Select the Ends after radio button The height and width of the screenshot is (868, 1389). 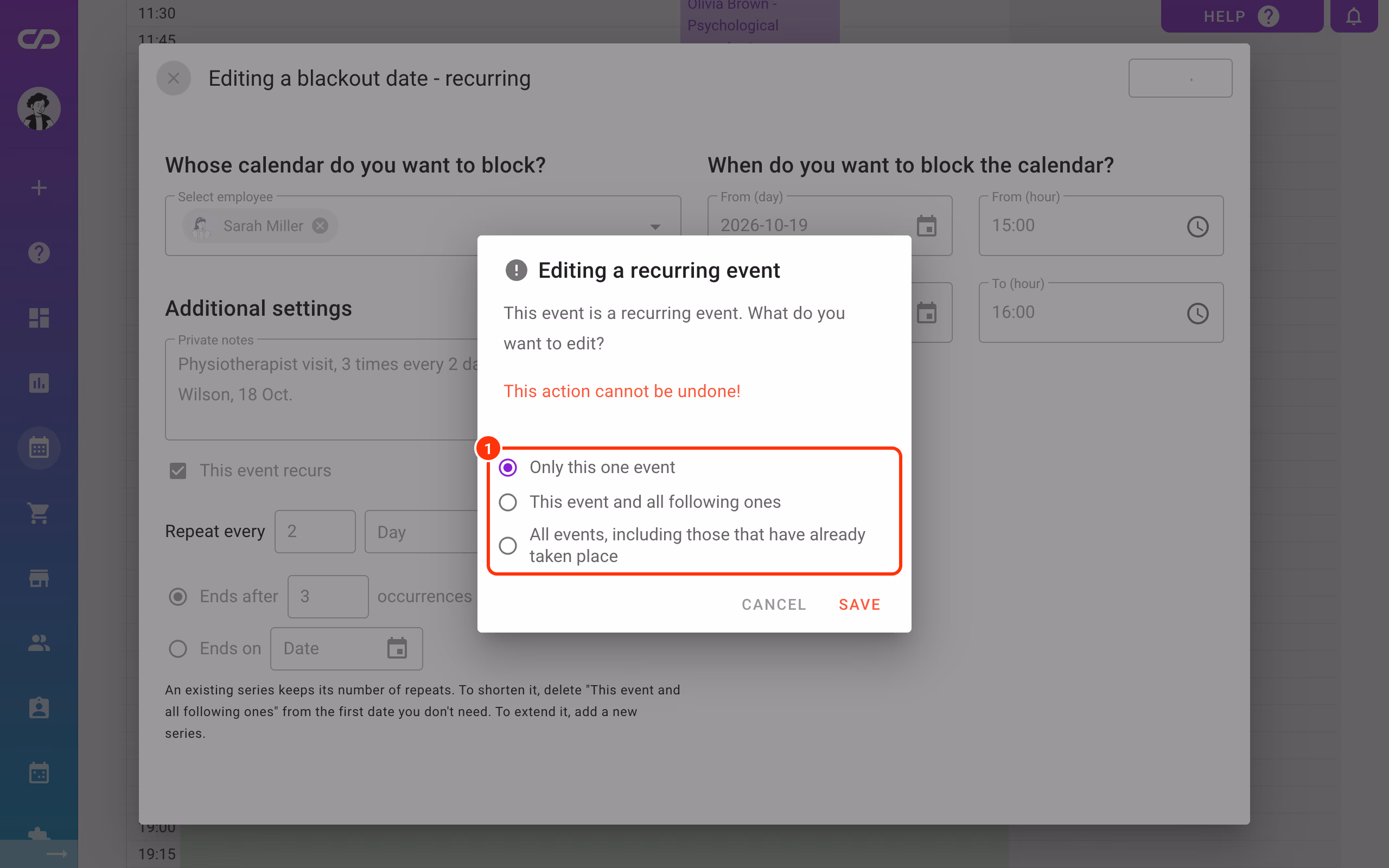click(178, 597)
